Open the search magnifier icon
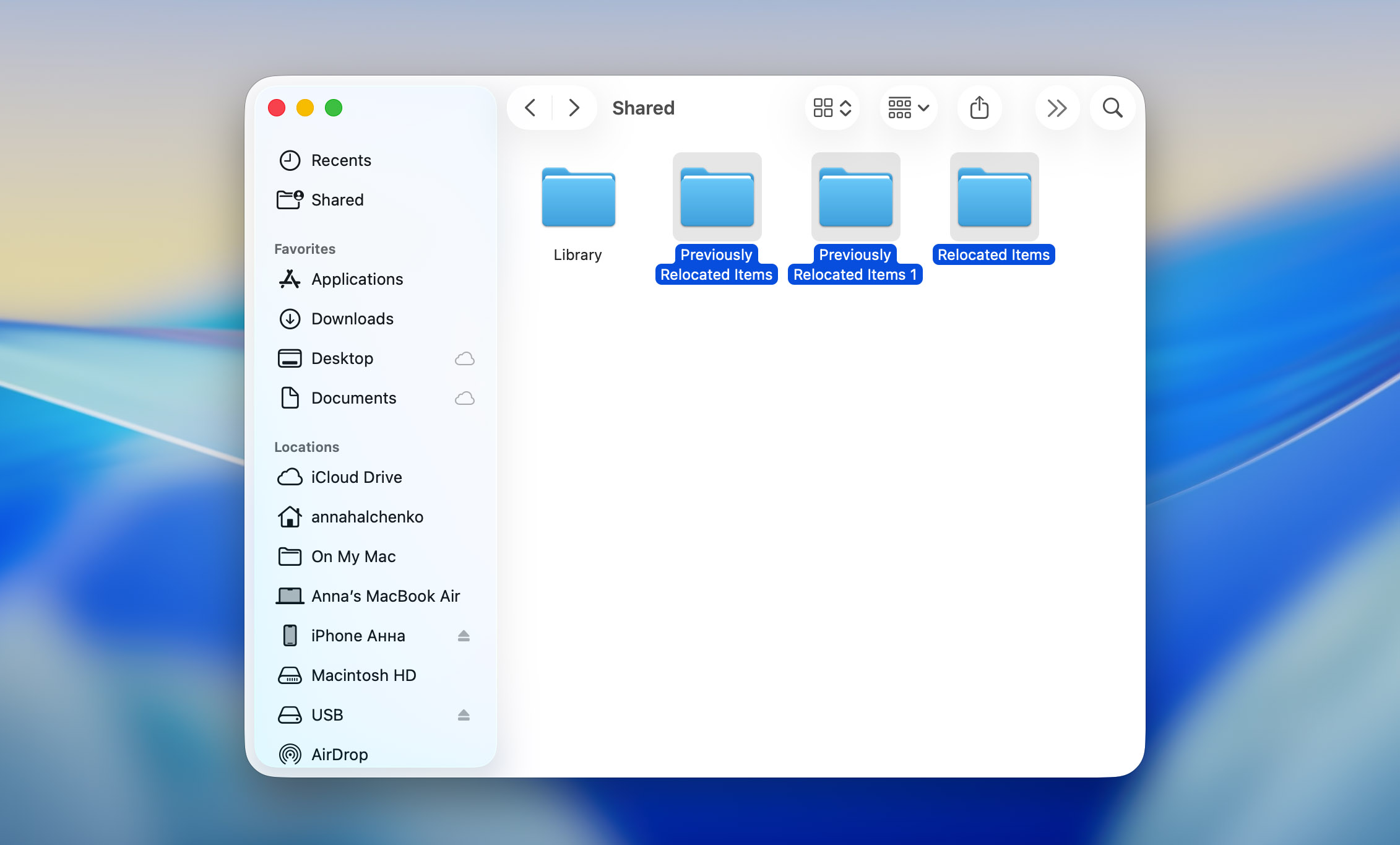The height and width of the screenshot is (845, 1400). click(1112, 108)
